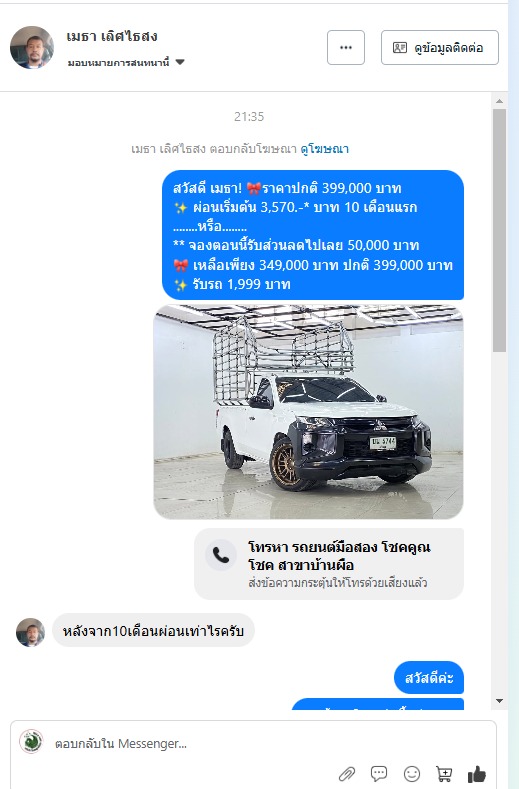
Task: Open the ดูโฆษณา link
Action: 325,149
